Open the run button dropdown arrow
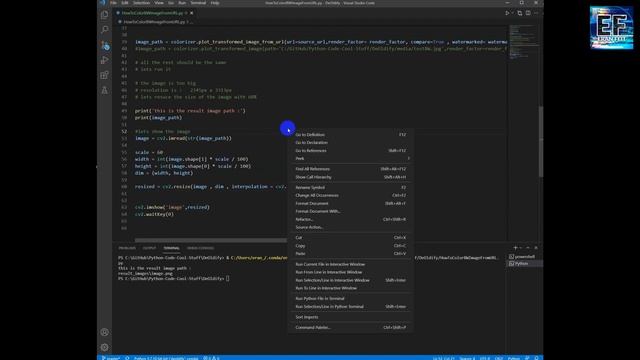This screenshot has height=360, width=640. click(512, 13)
